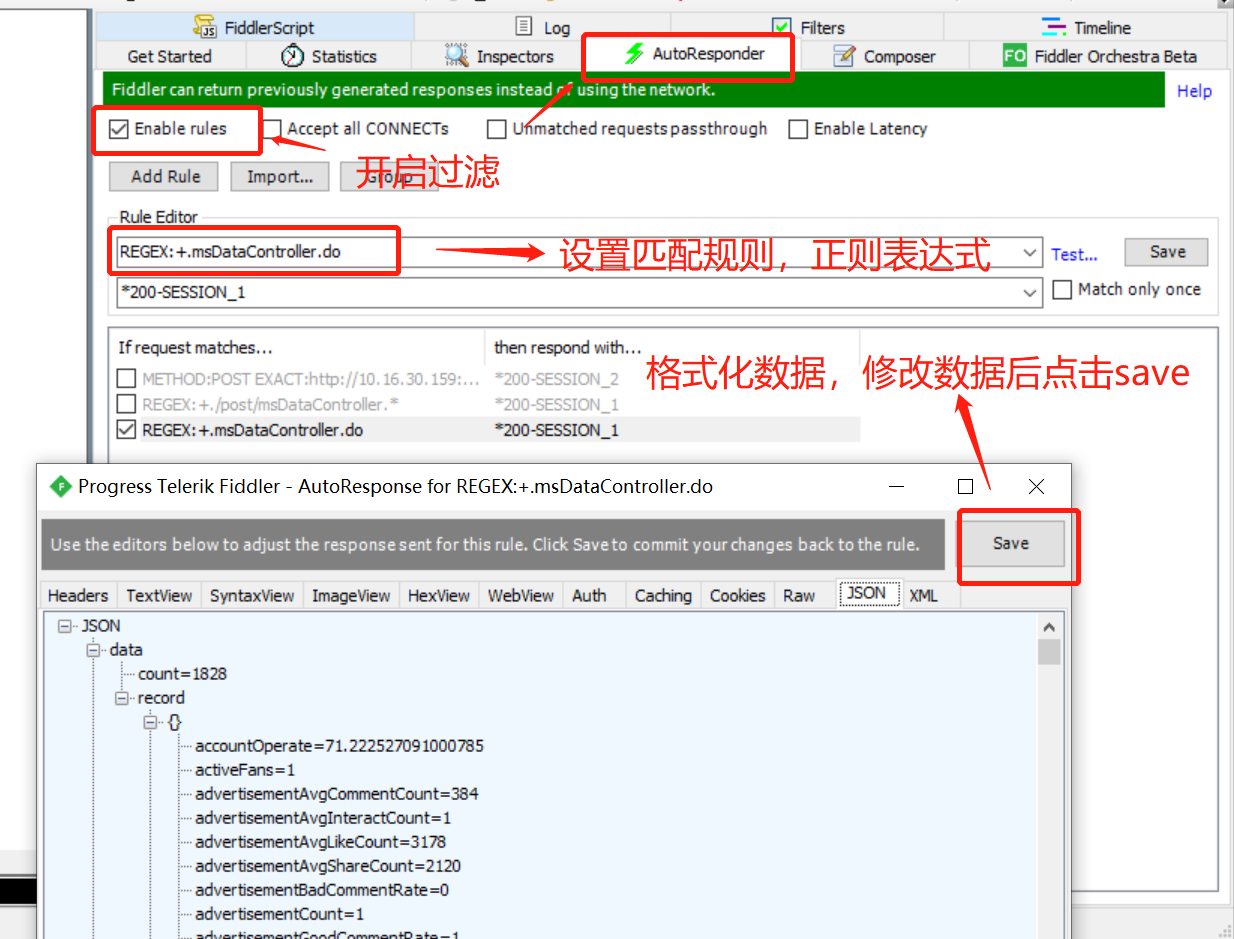Click the Import... button
The image size is (1234, 939).
coord(280,177)
